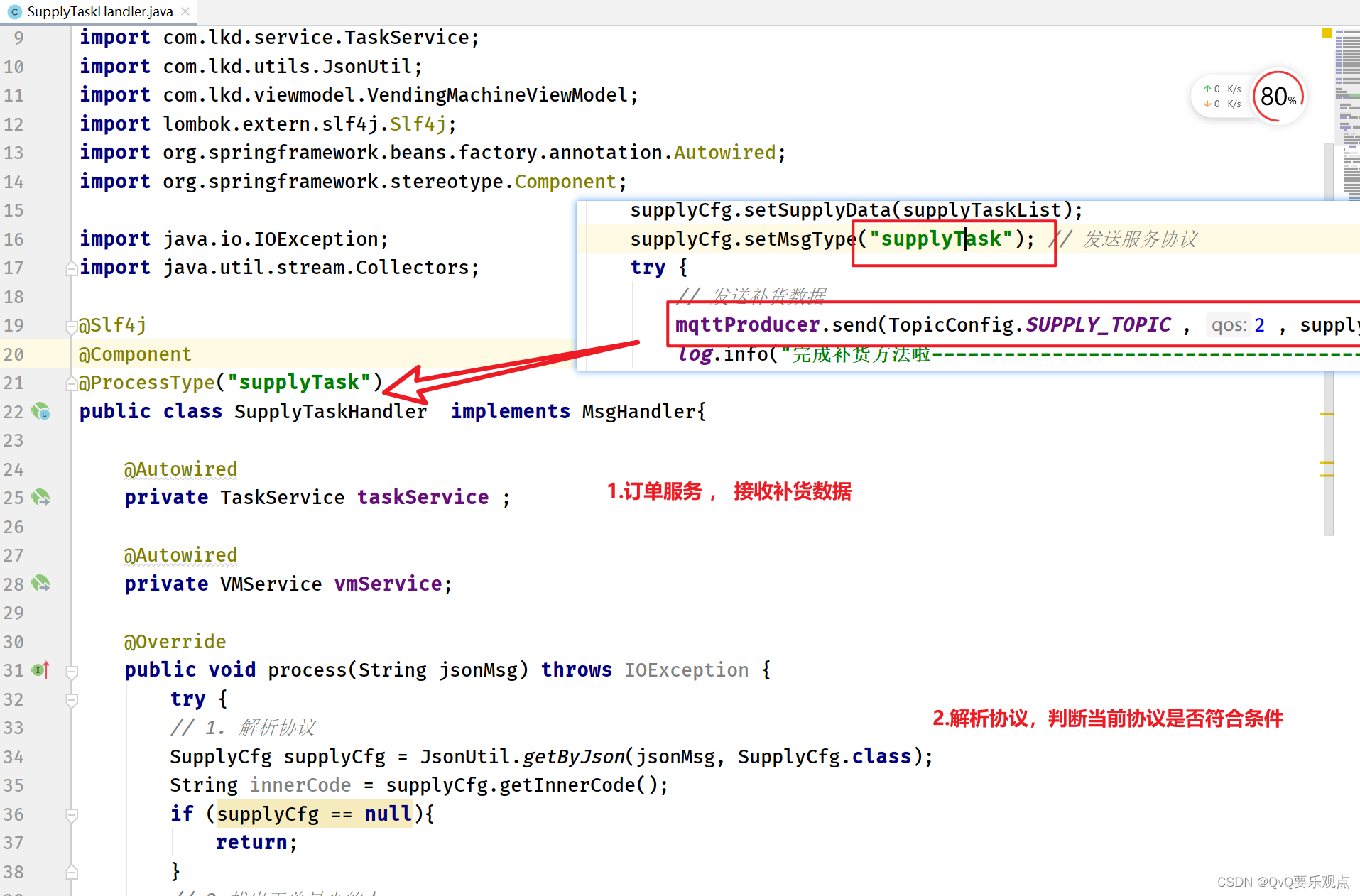Click the Component import name on line 14
Viewport: 1360px width, 896px height.
pos(565,182)
